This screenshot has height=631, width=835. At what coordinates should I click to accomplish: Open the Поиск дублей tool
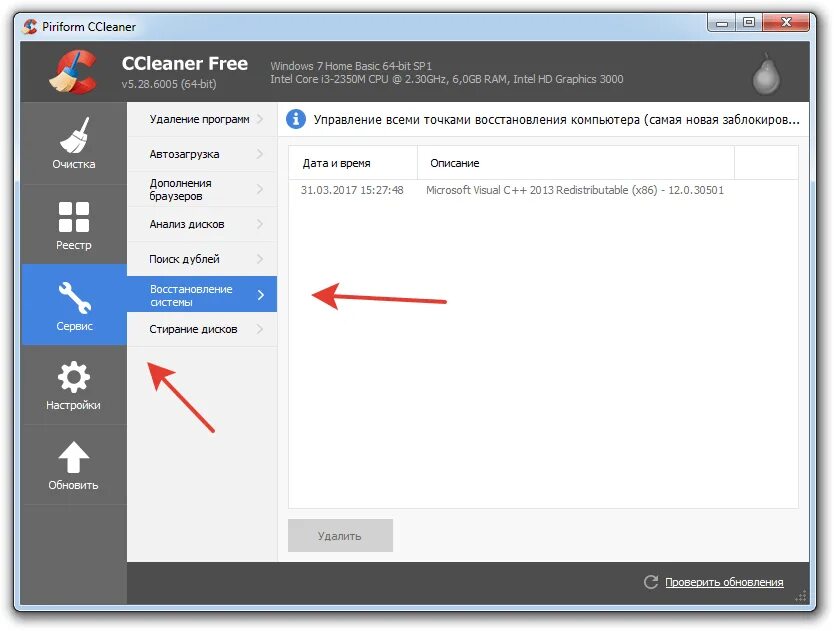[202, 259]
